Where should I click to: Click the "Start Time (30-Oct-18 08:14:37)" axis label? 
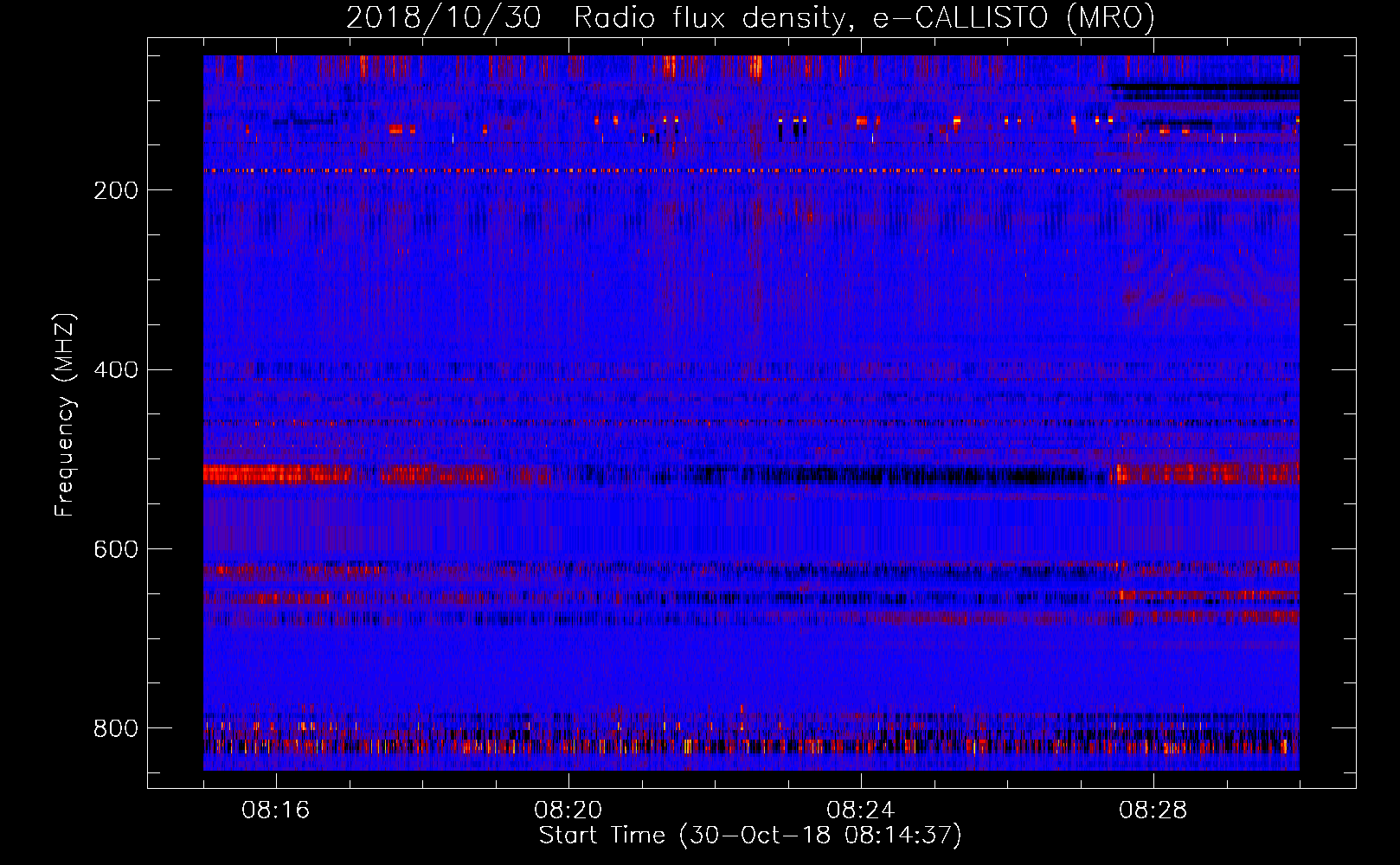[750, 836]
